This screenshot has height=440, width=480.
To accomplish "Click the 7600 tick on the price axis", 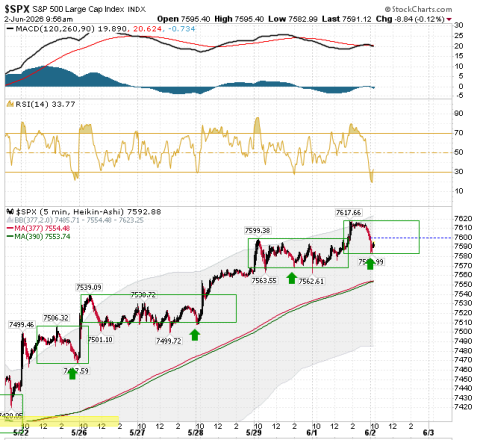I will tap(463, 237).
